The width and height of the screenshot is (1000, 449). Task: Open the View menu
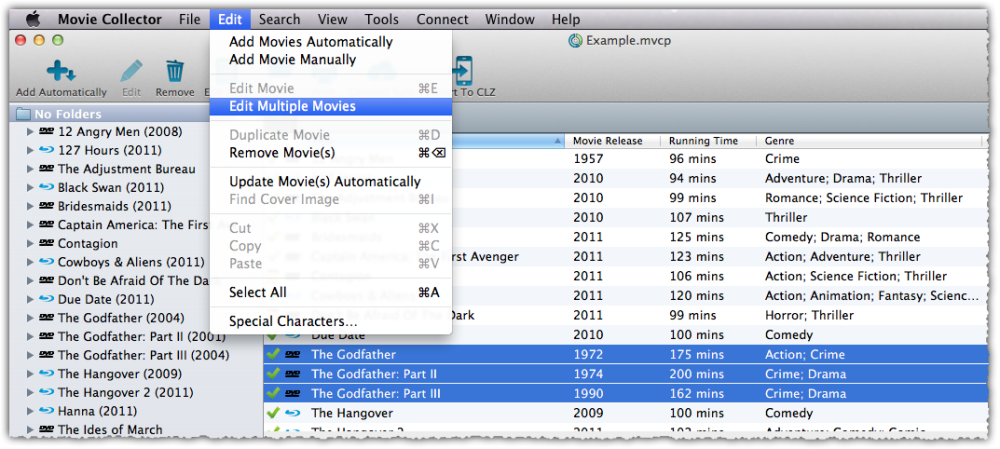coord(332,19)
